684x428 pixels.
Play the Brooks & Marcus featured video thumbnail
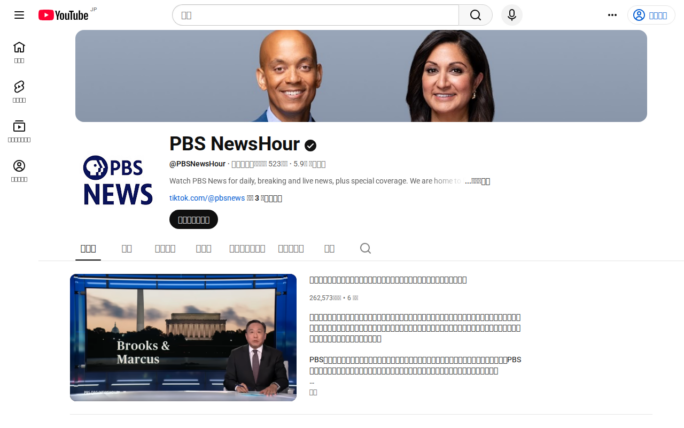(183, 337)
